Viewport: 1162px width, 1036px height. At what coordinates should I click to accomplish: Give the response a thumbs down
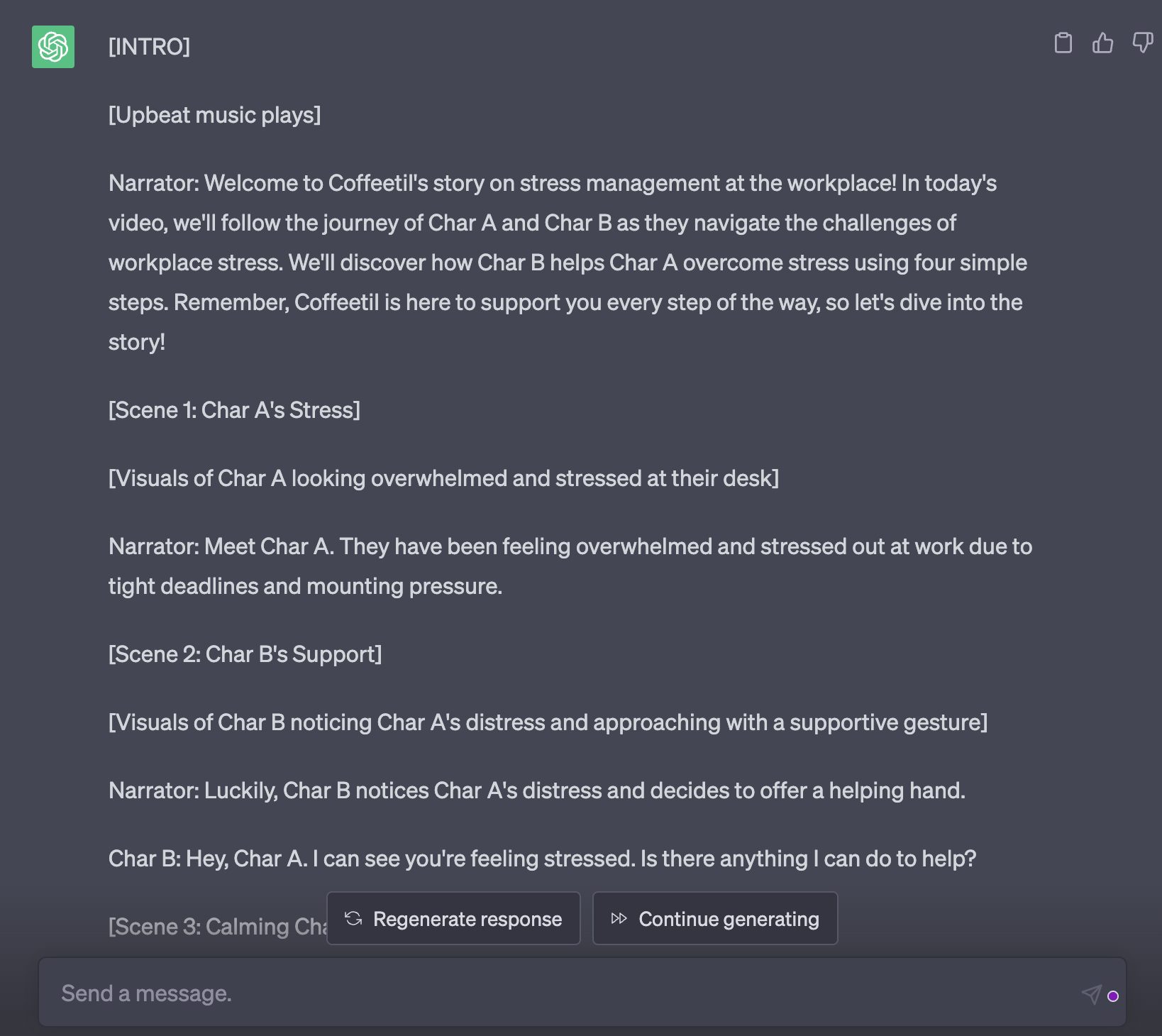click(x=1142, y=43)
